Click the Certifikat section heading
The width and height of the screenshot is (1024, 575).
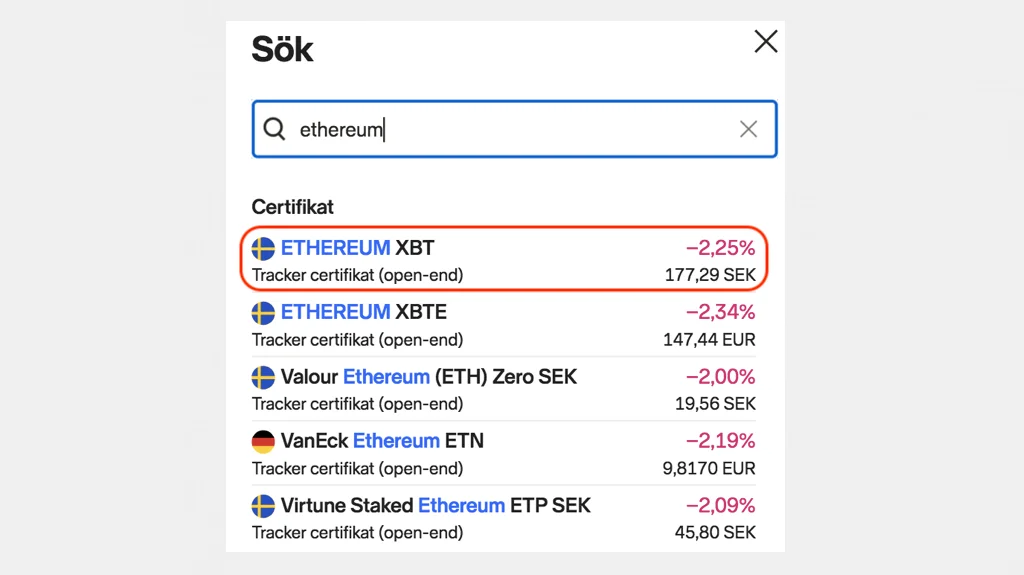tap(293, 207)
